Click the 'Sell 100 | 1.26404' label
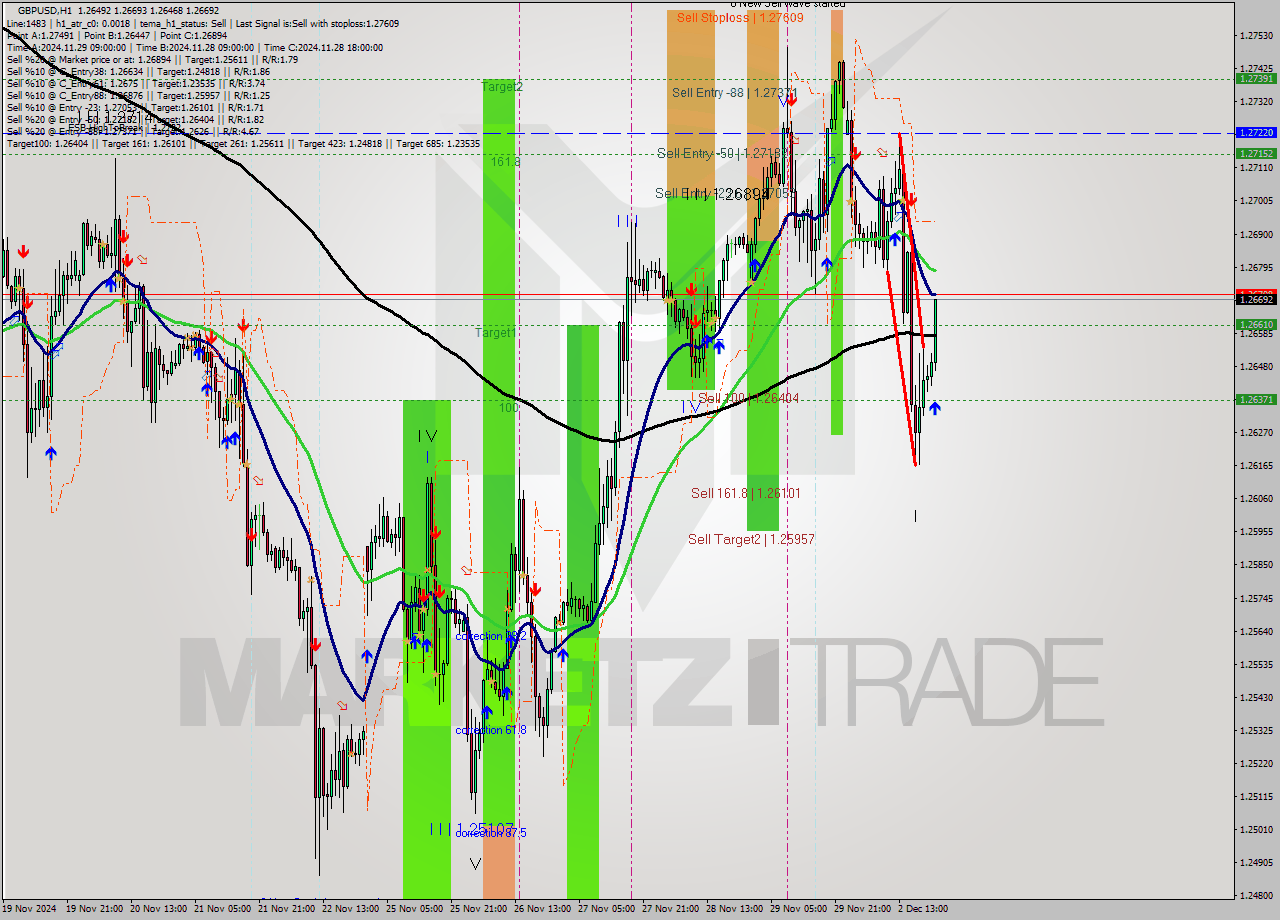Image resolution: width=1280 pixels, height=920 pixels. pyautogui.click(x=748, y=398)
